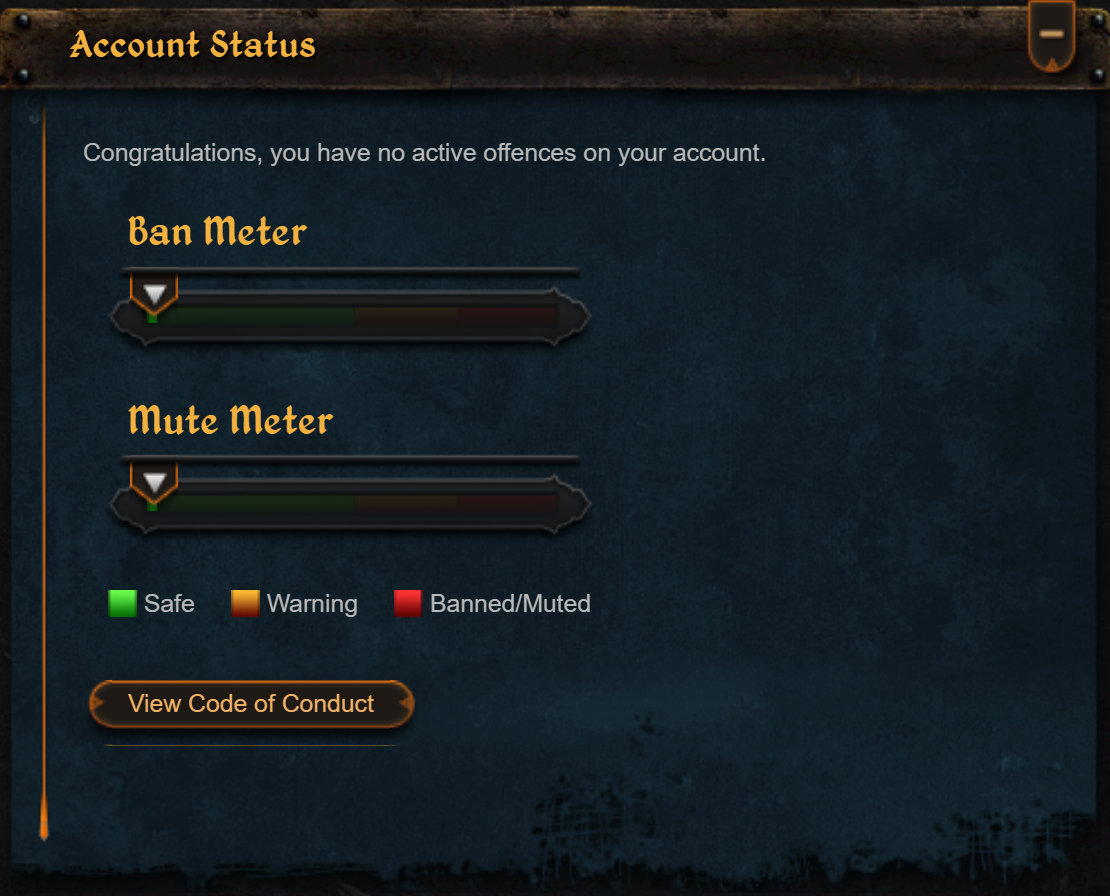Click the Safe legend label text
Screen dimensions: 1110x896
coord(169,604)
